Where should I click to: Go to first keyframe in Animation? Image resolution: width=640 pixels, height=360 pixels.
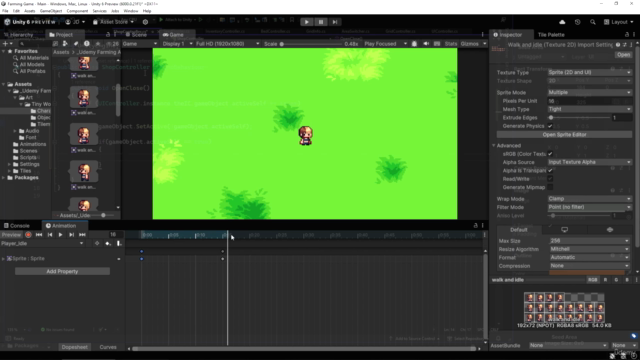[x=39, y=235]
